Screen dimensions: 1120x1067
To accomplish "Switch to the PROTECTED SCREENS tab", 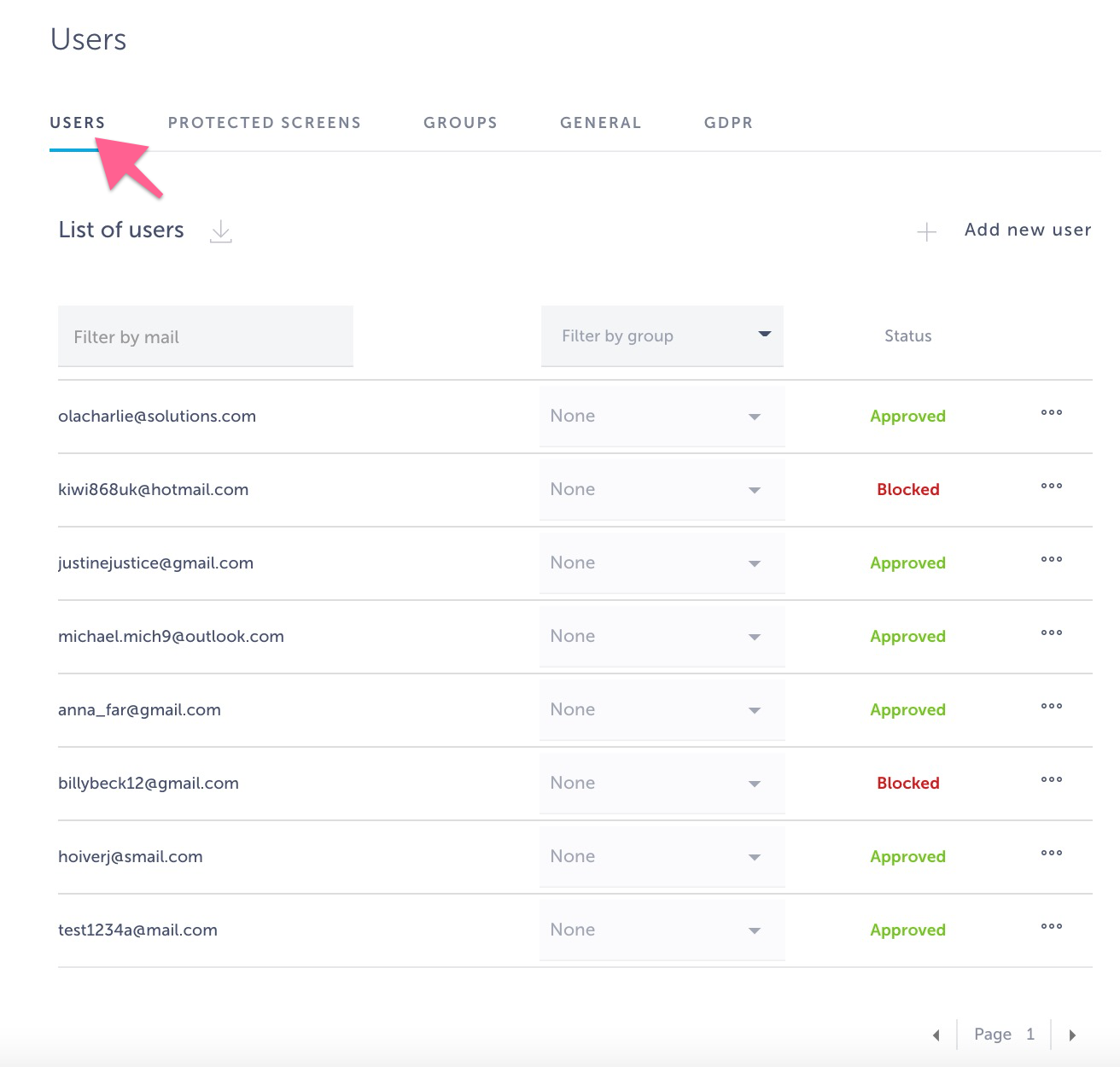I will [265, 122].
